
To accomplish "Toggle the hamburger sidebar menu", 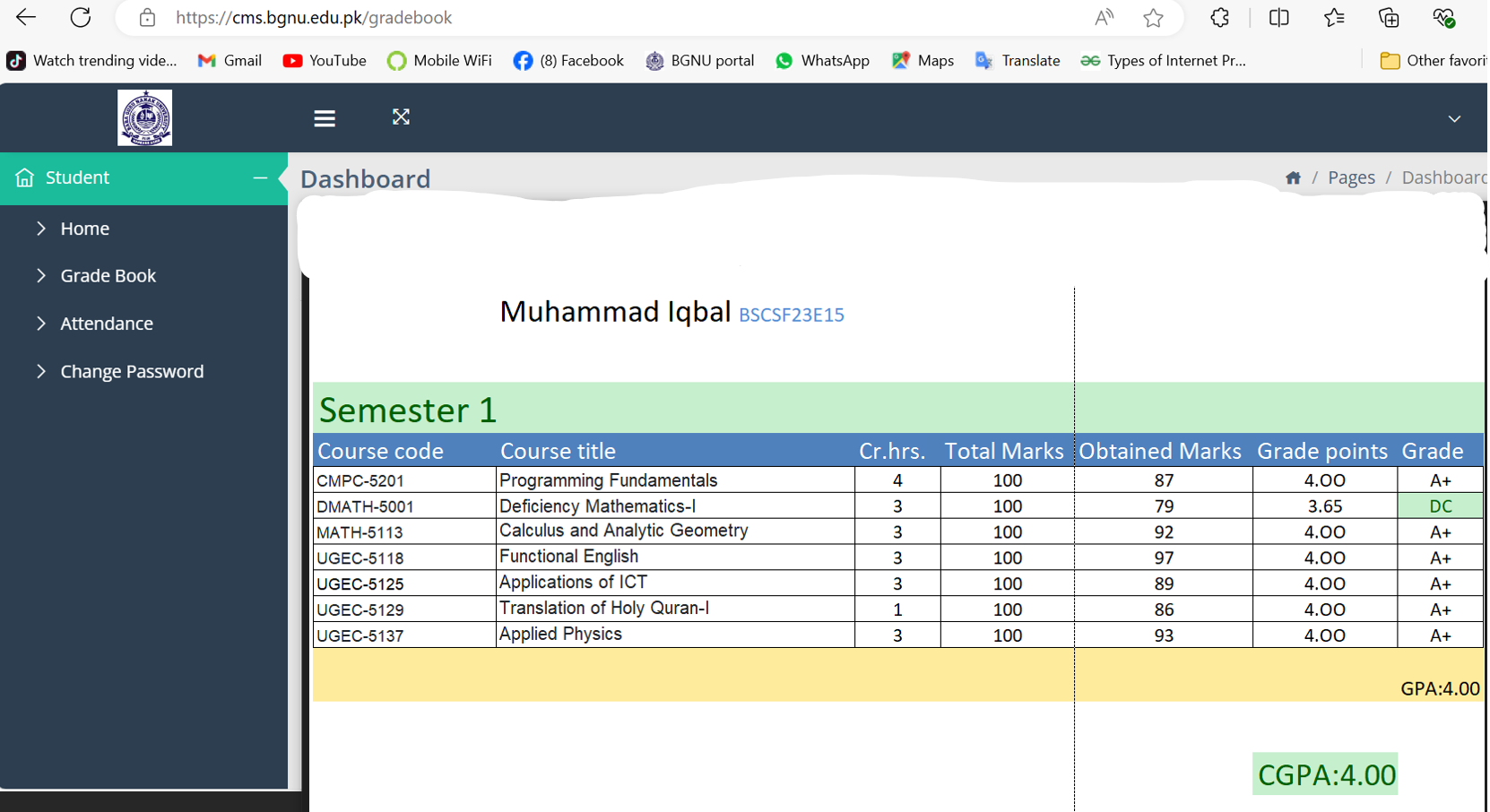I will pos(325,118).
